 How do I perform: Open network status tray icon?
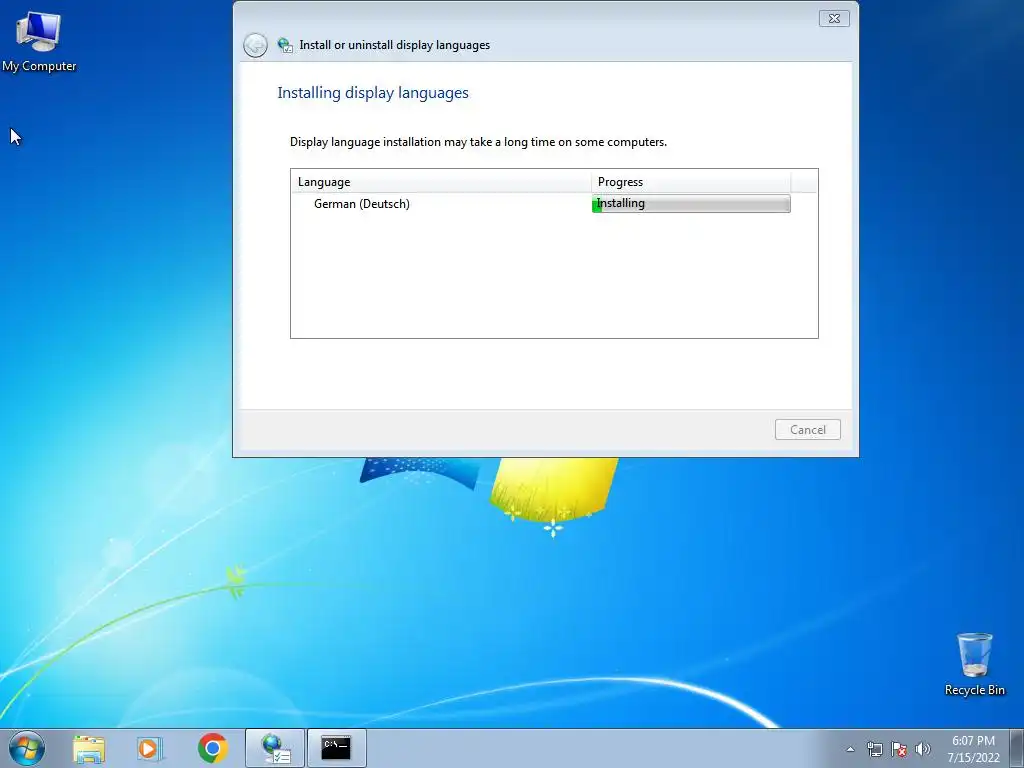874,749
